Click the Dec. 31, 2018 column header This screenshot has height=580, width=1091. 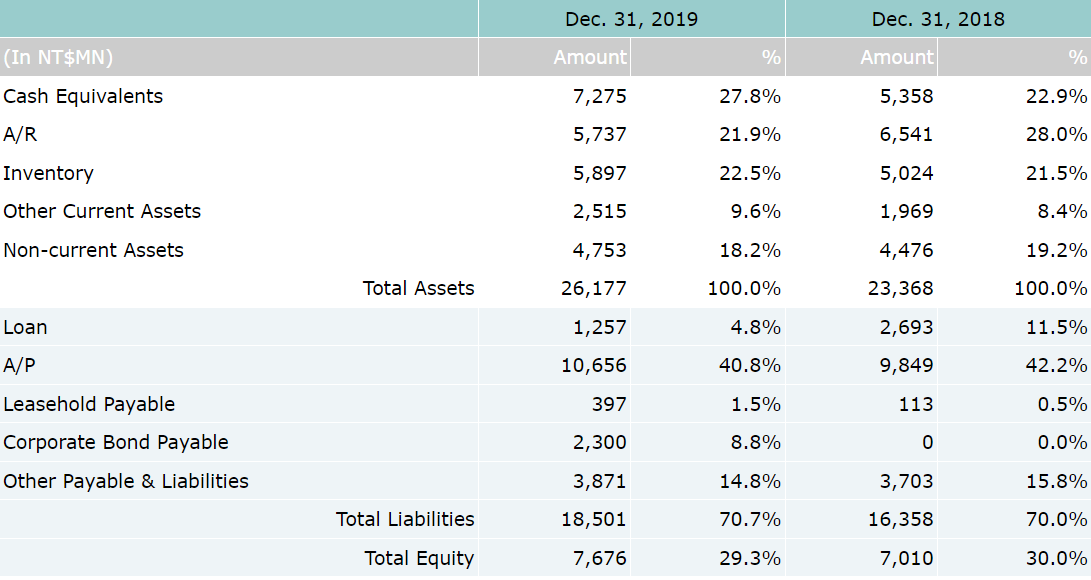pyautogui.click(x=938, y=19)
